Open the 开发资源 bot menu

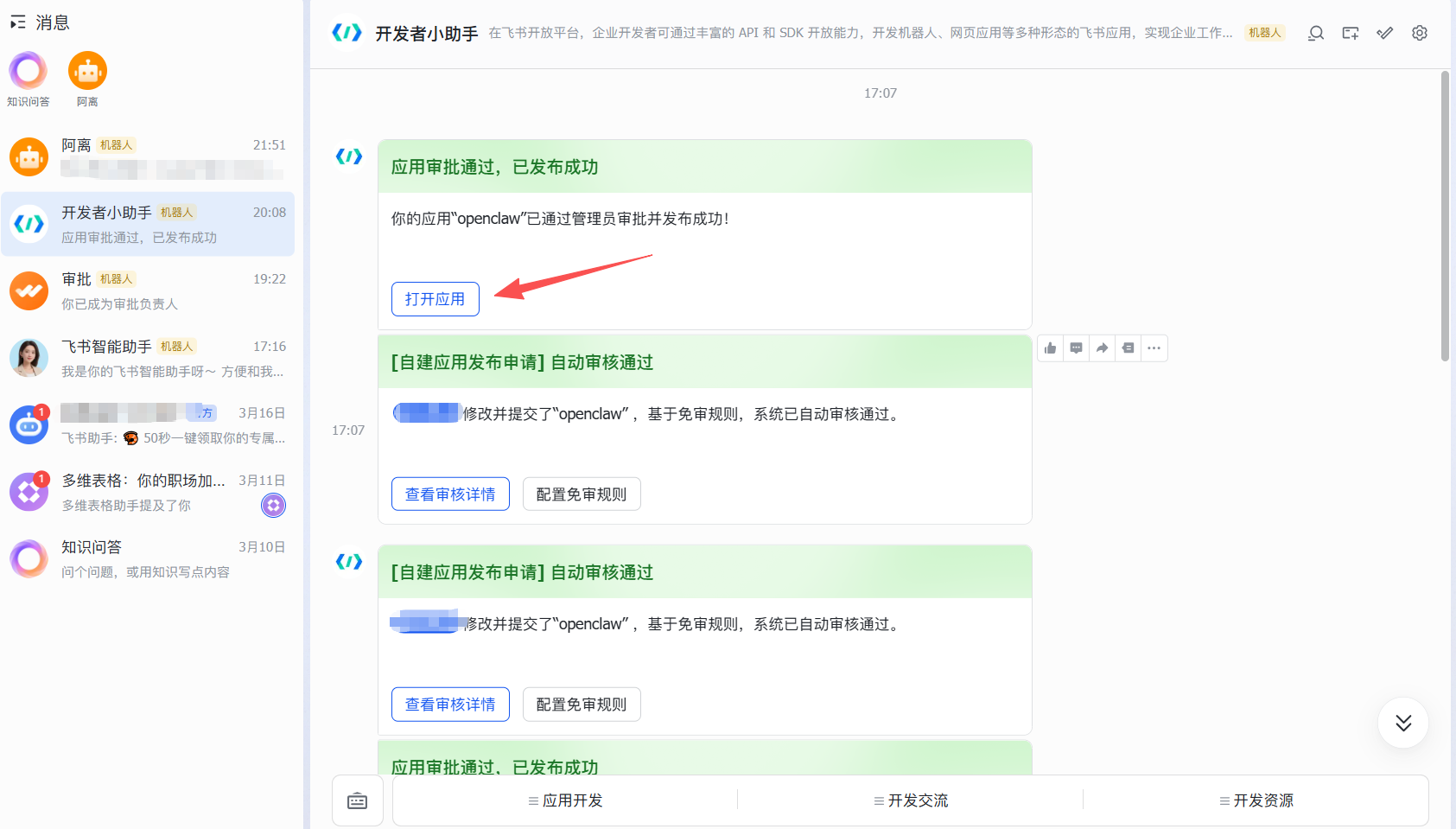1256,800
